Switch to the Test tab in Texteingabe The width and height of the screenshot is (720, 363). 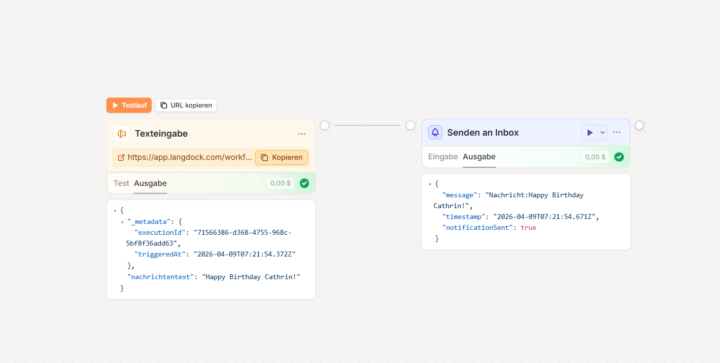(121, 183)
